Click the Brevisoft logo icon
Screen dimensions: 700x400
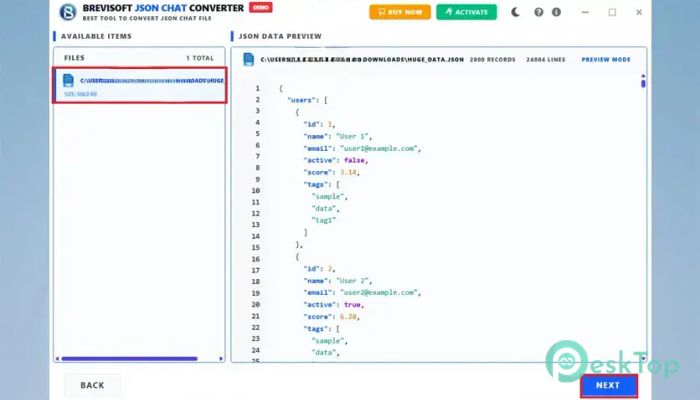tap(68, 12)
